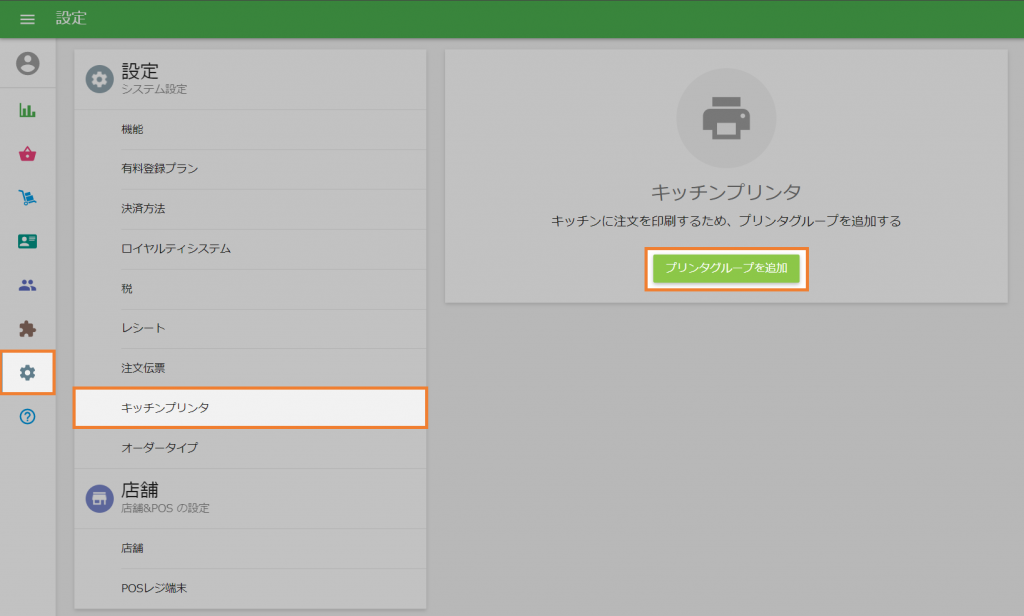Select the highlighted settings gear in sidebar
The height and width of the screenshot is (616, 1024).
click(27, 372)
